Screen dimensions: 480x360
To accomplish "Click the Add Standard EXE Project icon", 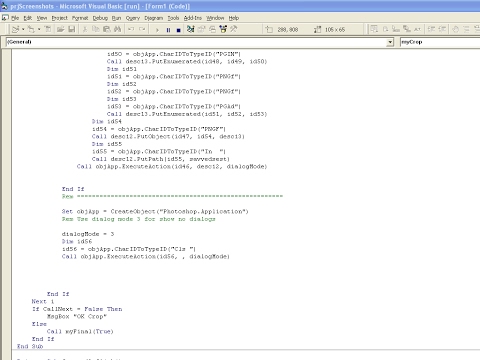I will click(15, 29).
